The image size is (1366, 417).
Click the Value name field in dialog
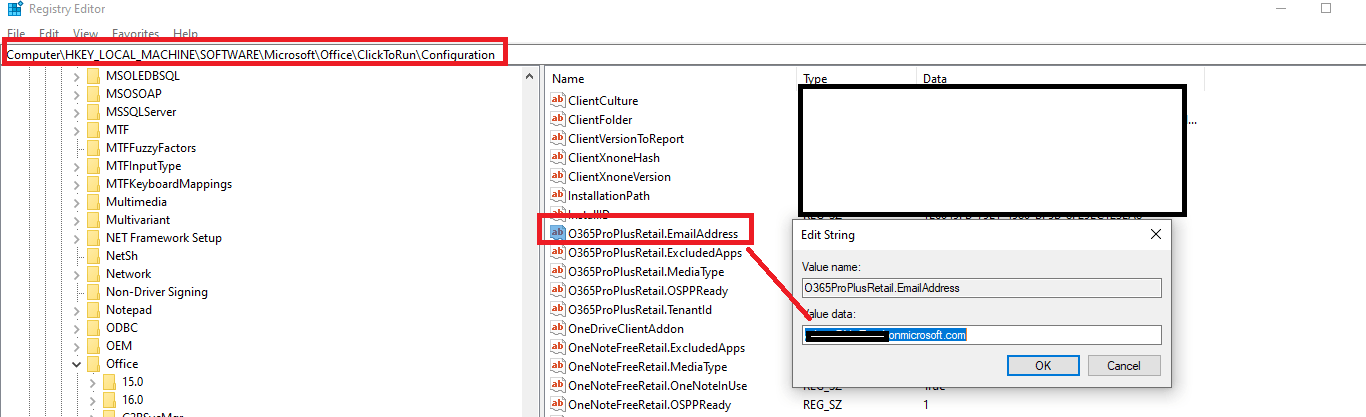click(x=981, y=288)
